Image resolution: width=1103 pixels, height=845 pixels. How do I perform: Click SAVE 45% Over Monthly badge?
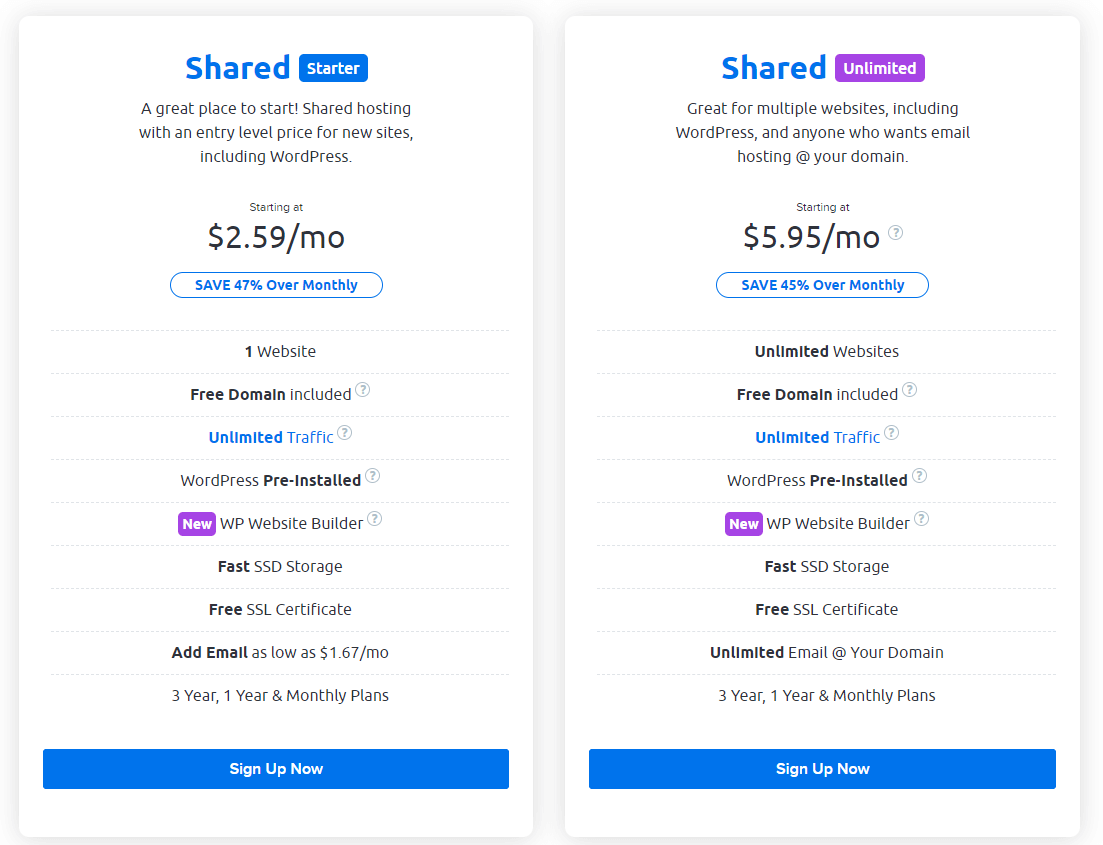(822, 285)
